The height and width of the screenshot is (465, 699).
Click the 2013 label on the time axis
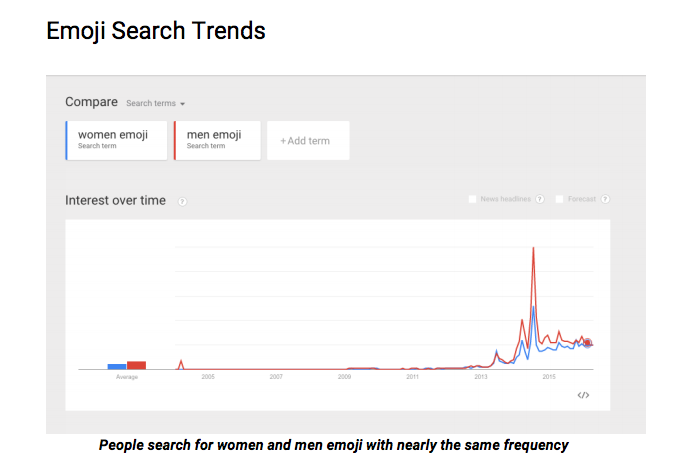tap(481, 377)
